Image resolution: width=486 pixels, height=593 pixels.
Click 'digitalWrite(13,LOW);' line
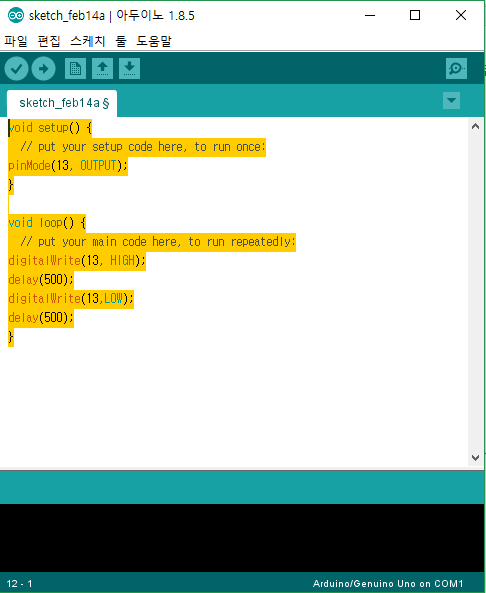(x=71, y=298)
